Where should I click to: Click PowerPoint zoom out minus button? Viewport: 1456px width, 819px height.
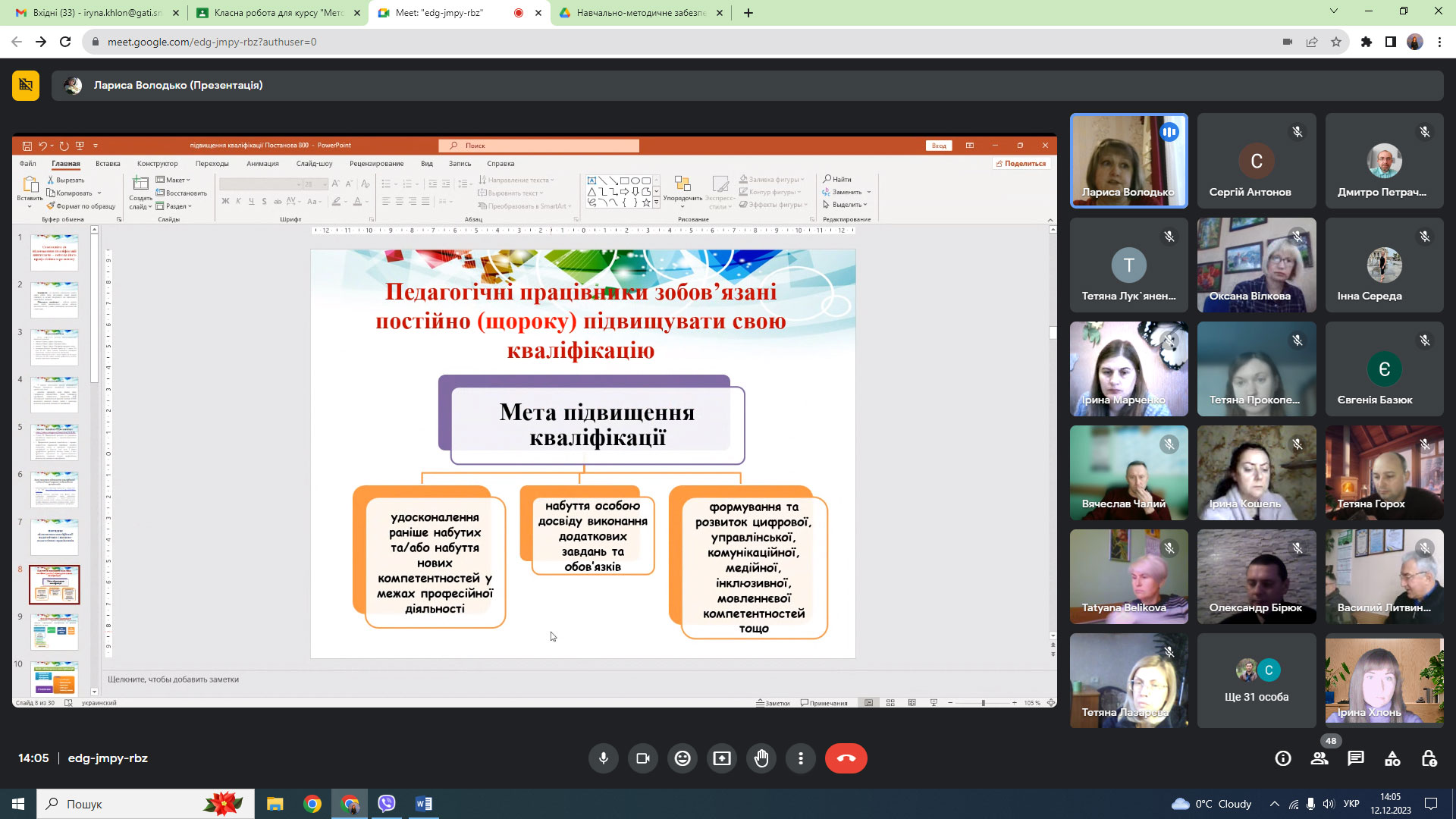click(x=950, y=703)
